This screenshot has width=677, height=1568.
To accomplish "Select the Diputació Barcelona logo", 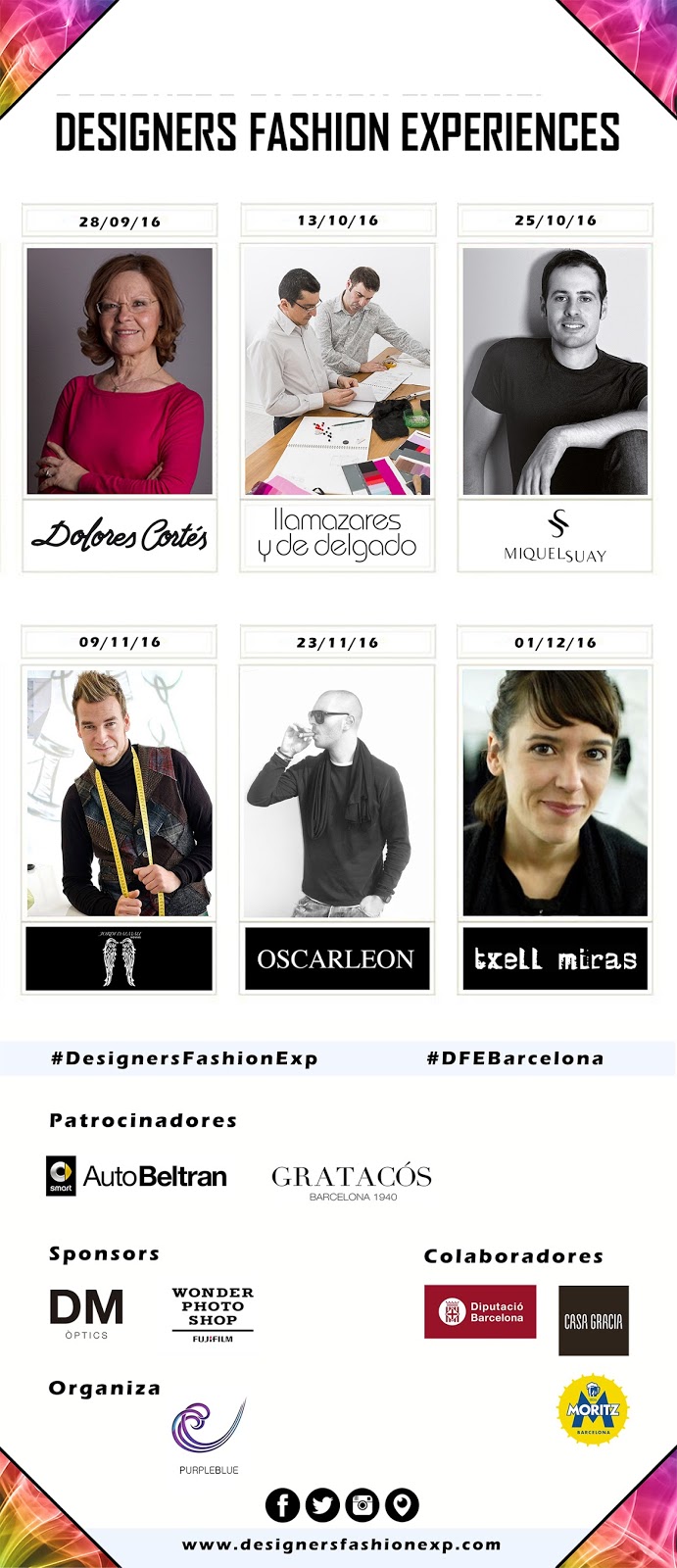I will tap(480, 1312).
